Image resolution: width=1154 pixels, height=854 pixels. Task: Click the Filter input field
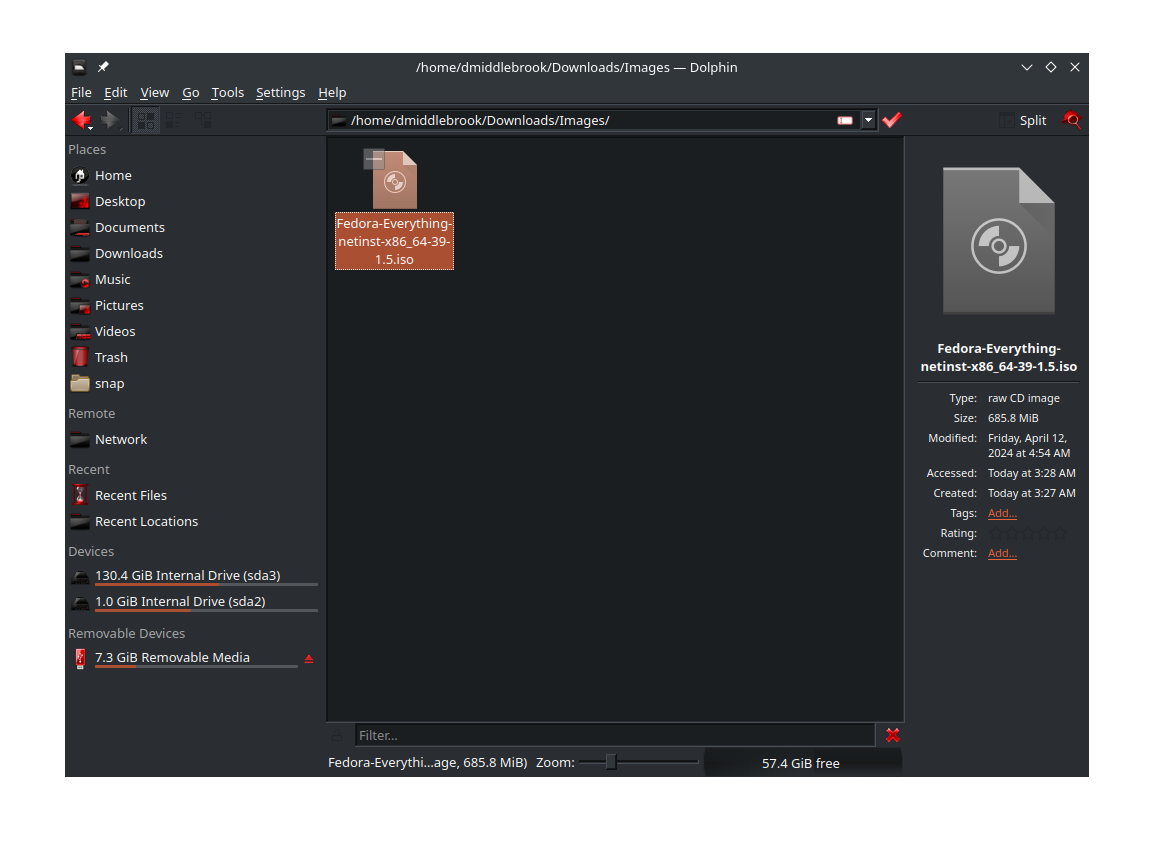(x=615, y=735)
